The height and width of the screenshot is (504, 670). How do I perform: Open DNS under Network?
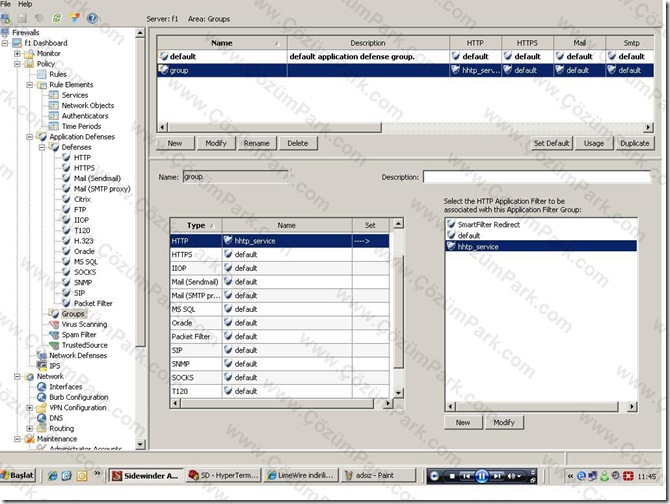tap(56, 418)
